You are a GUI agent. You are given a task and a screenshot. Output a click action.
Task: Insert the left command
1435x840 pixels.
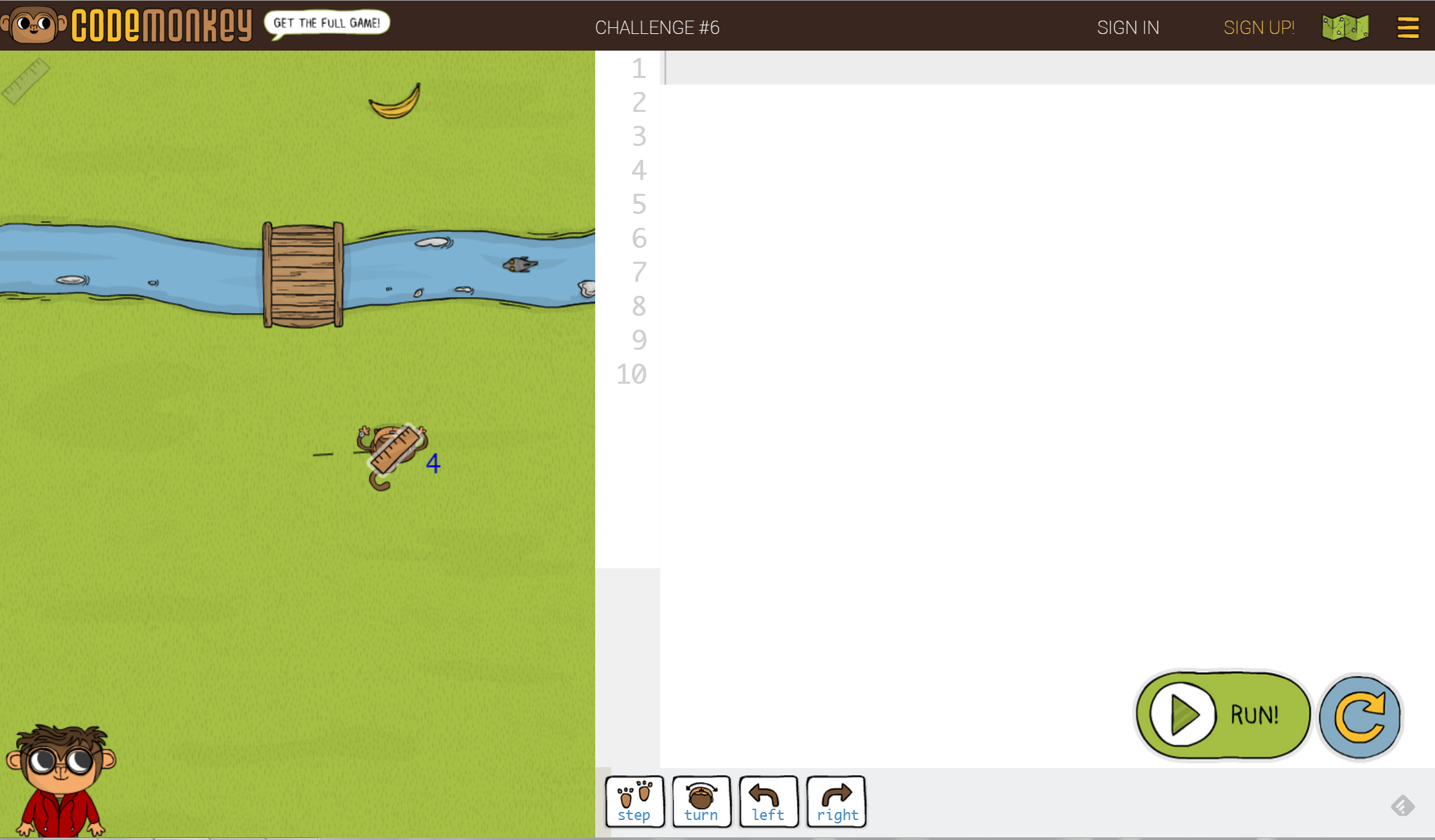coord(768,801)
